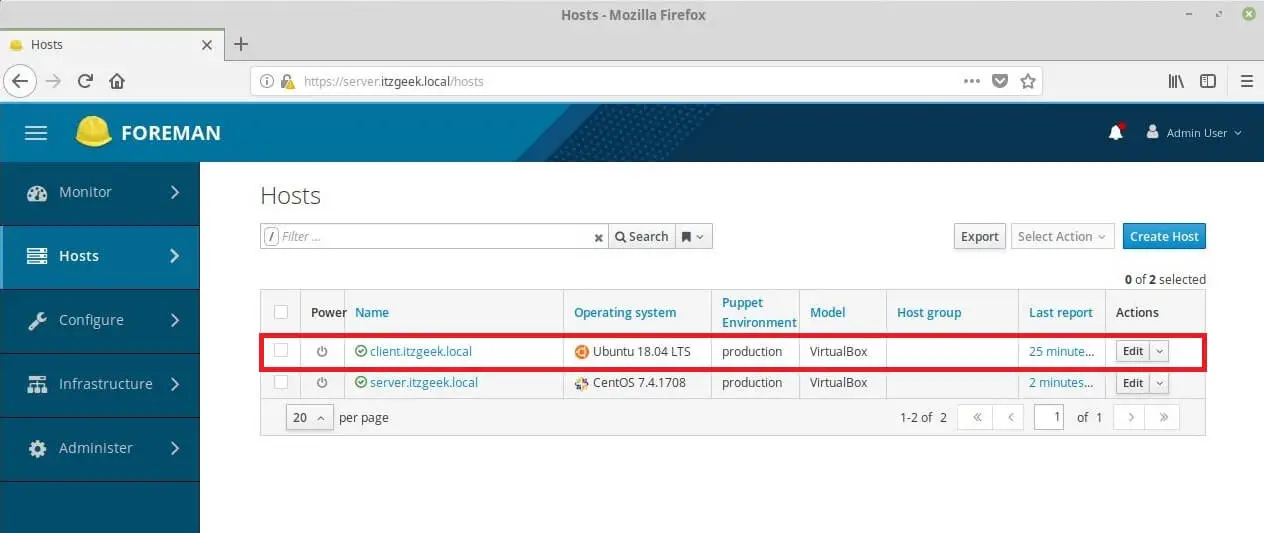Open the Monitor menu in sidebar
The height and width of the screenshot is (533, 1264).
tap(100, 192)
